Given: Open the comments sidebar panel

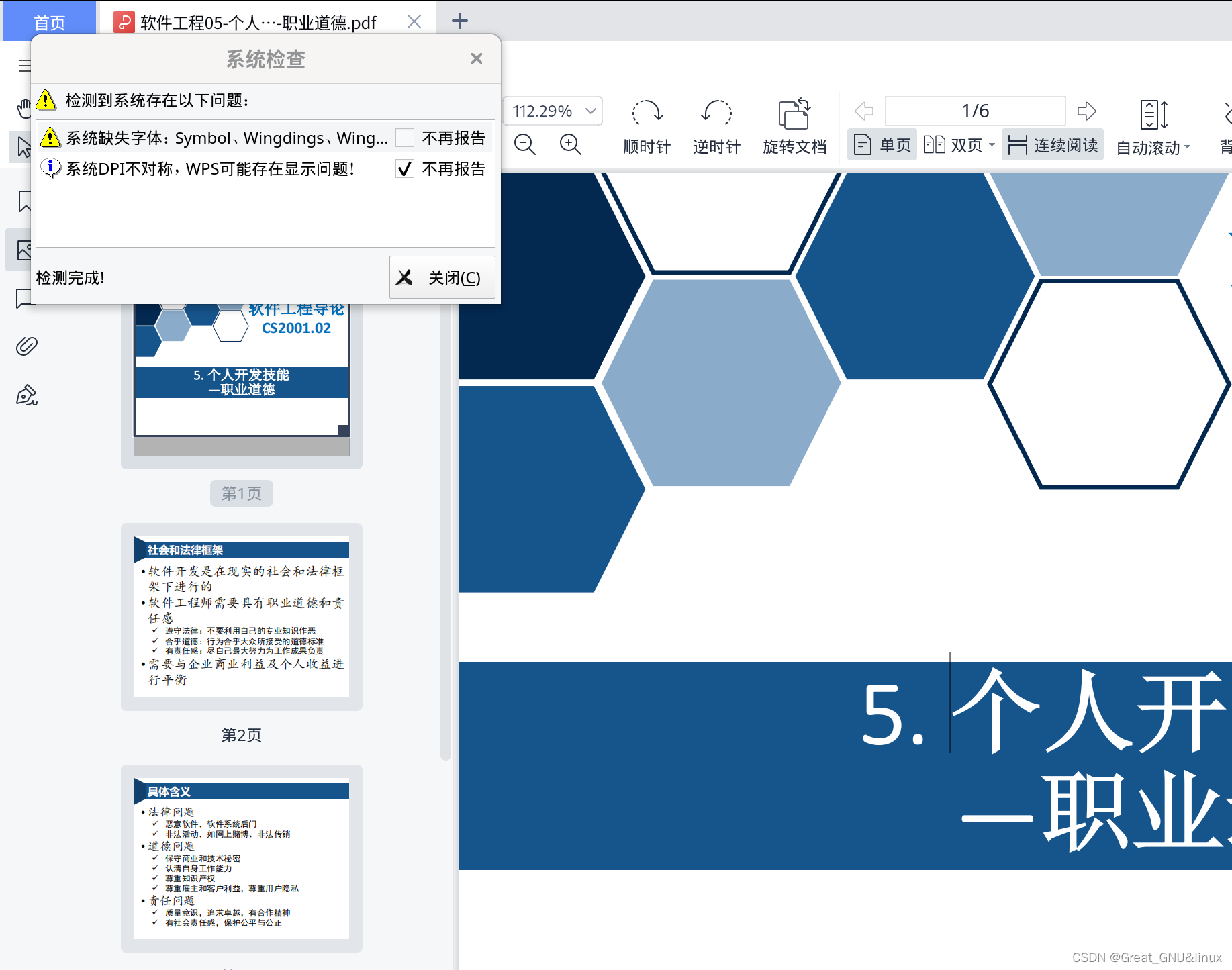Looking at the screenshot, I should point(24,298).
